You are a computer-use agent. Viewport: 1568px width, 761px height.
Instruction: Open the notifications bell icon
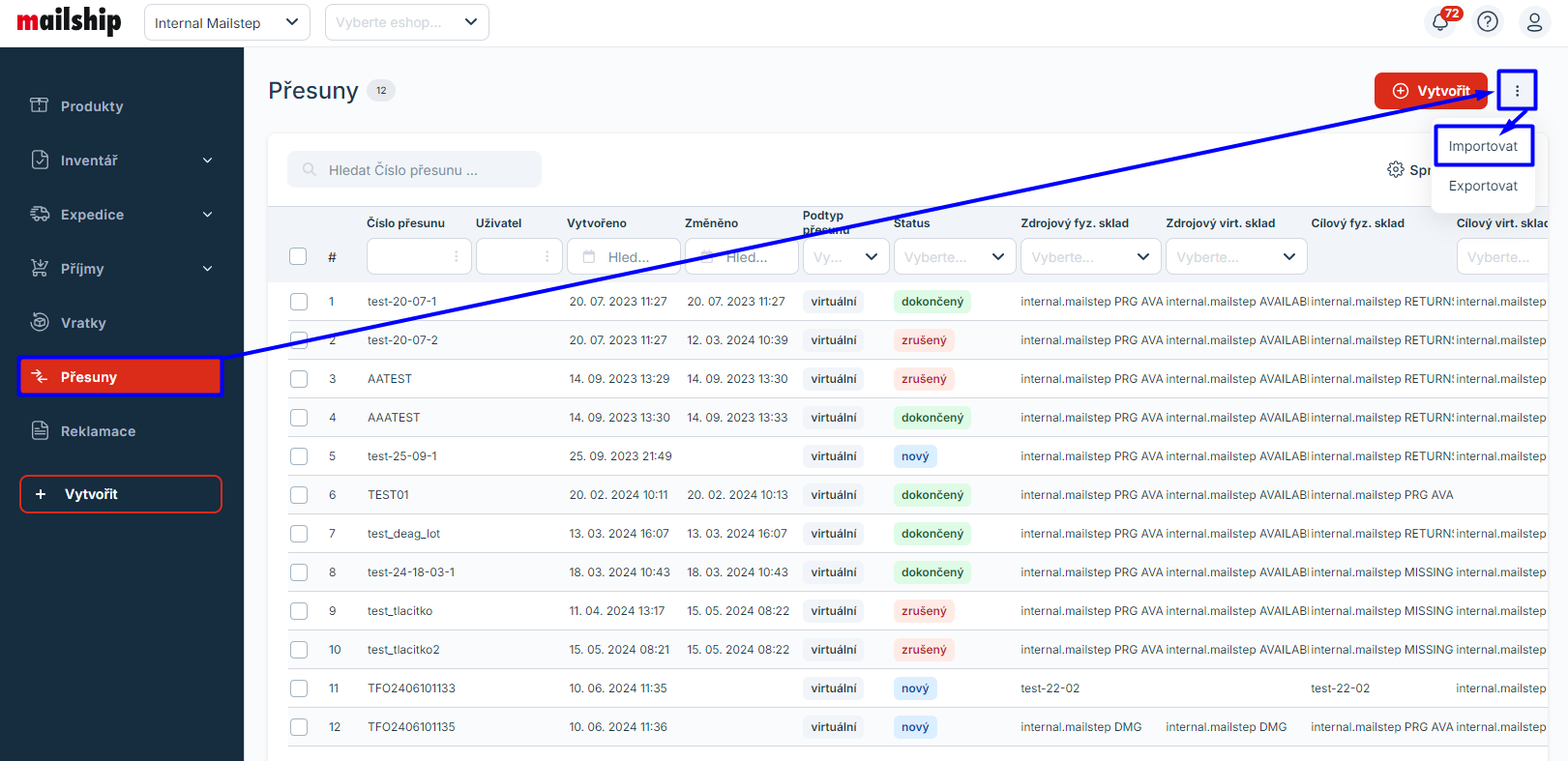coord(1440,22)
